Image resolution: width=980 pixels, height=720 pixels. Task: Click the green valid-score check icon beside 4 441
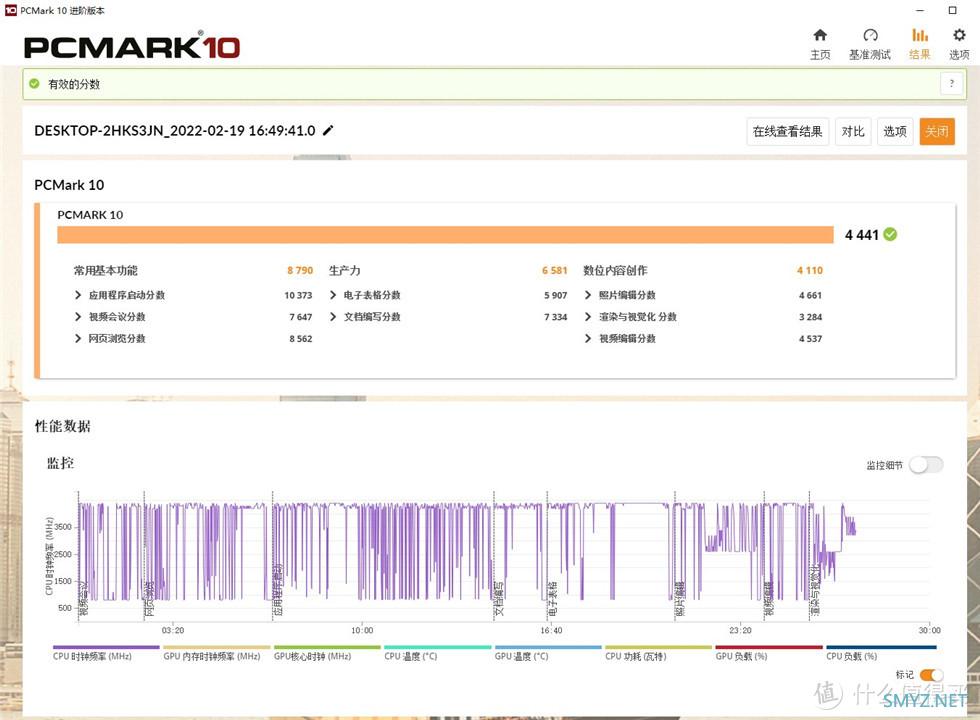(x=890, y=234)
